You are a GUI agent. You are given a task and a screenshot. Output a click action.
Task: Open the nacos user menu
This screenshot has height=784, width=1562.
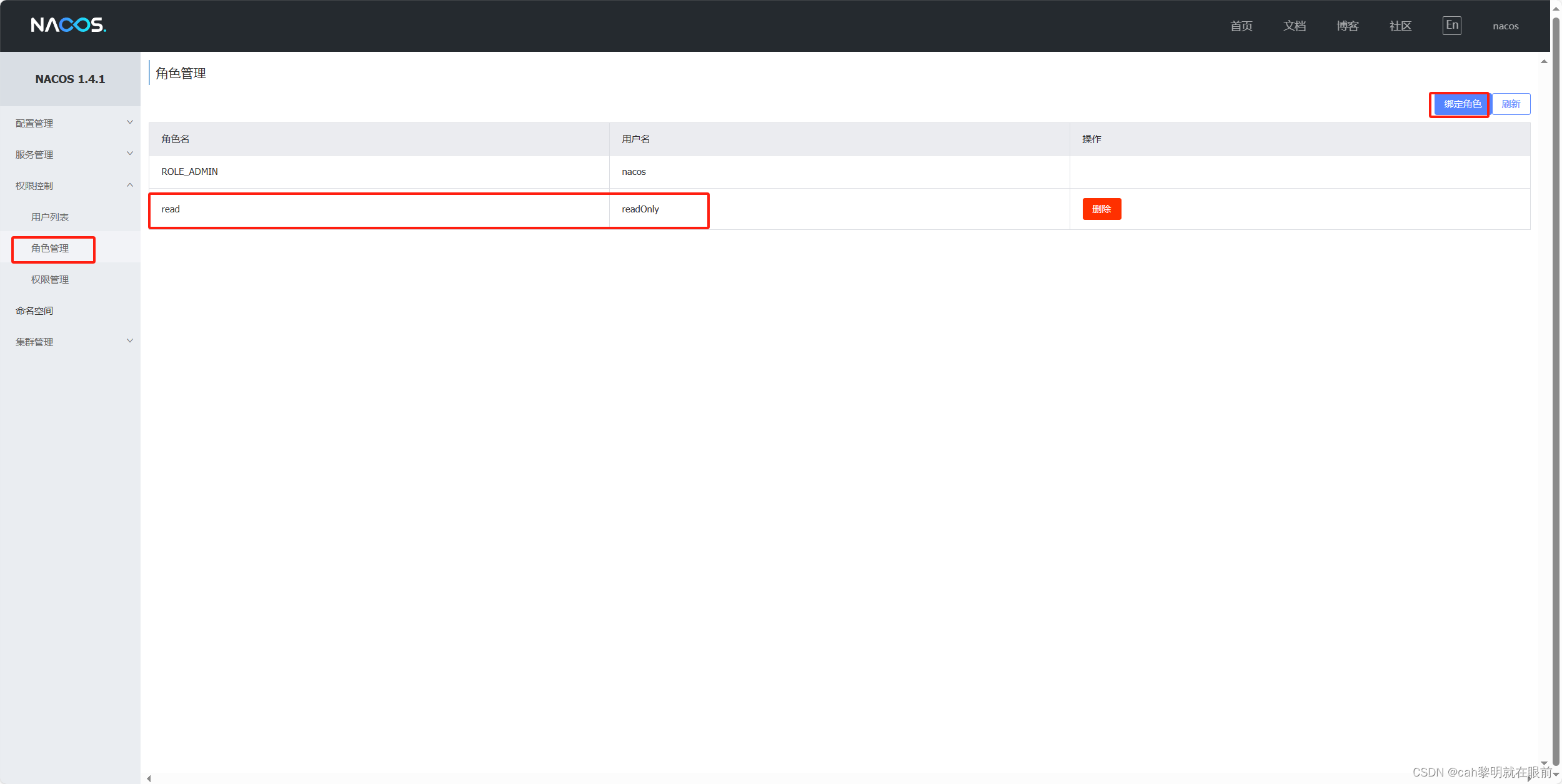click(x=1505, y=26)
